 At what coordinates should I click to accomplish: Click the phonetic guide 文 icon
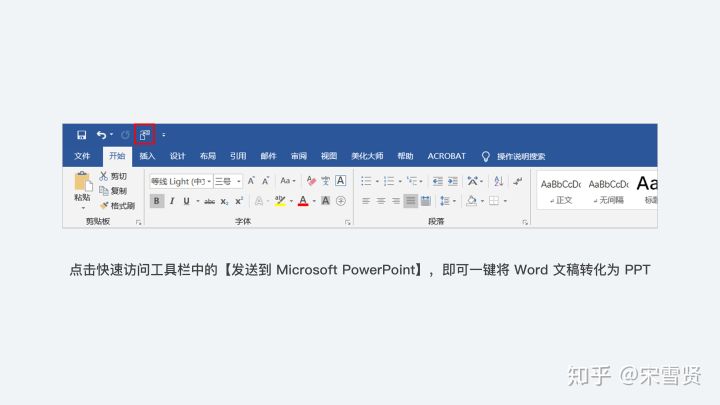point(326,181)
